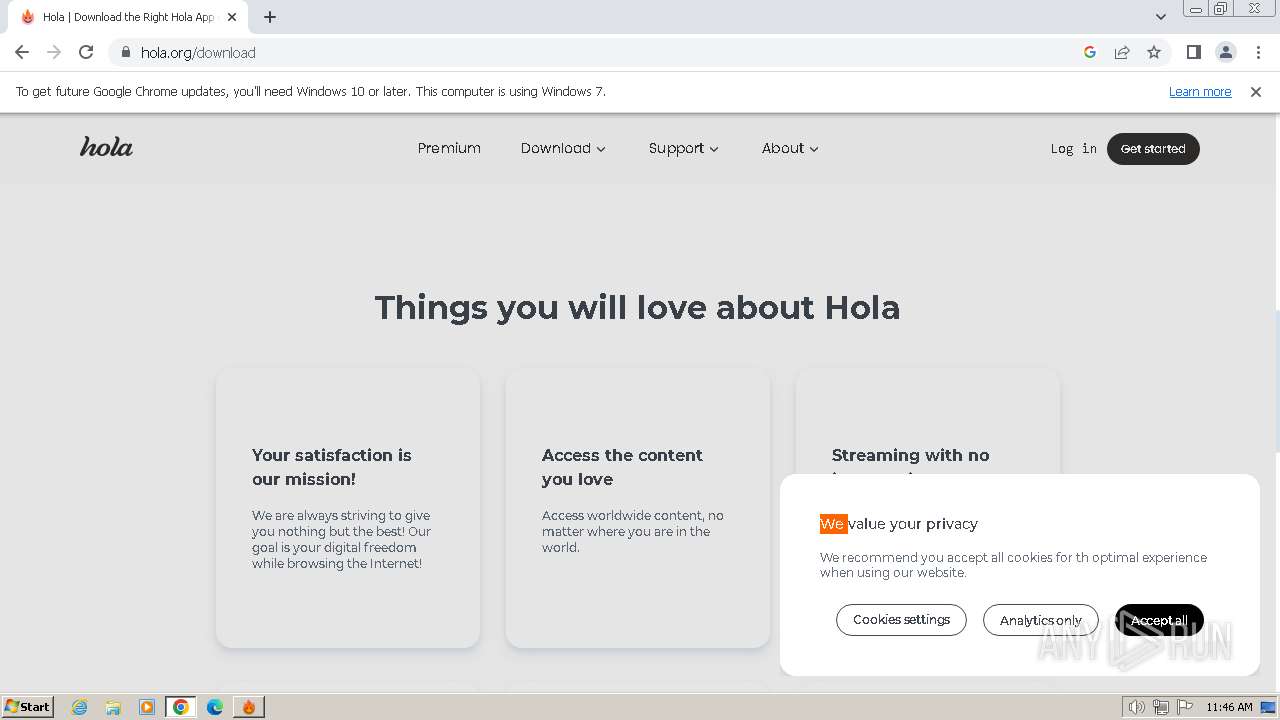Click the 'We value your privacy' heading
Screen dimensions: 1280x720
pos(899,524)
